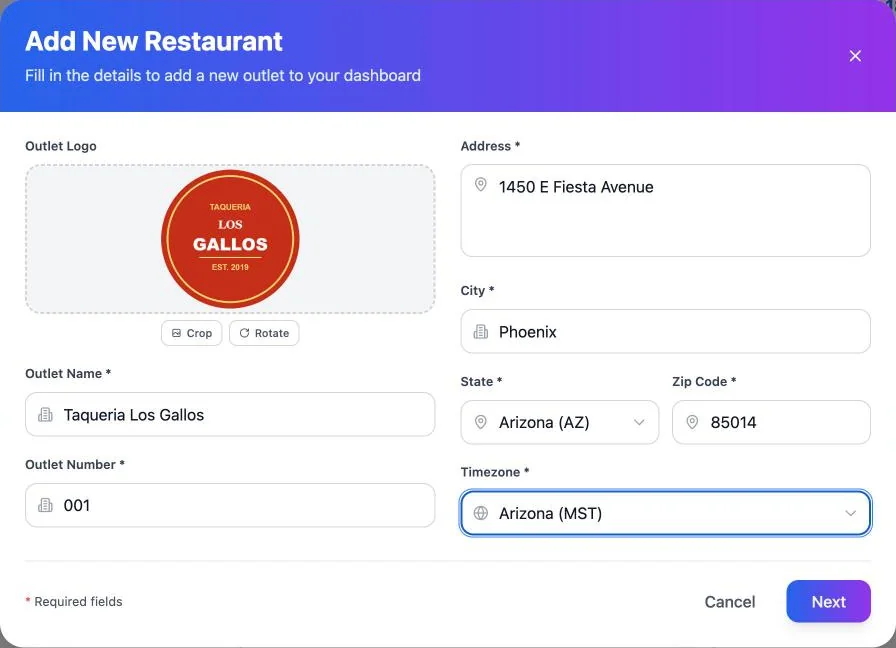
Task: Click the pin icon in Zip Code field
Action: (692, 422)
